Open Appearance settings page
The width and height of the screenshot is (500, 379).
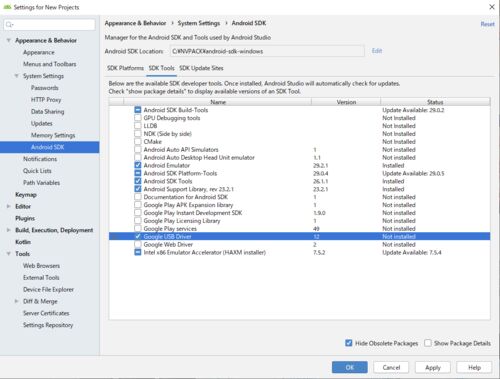pos(39,52)
